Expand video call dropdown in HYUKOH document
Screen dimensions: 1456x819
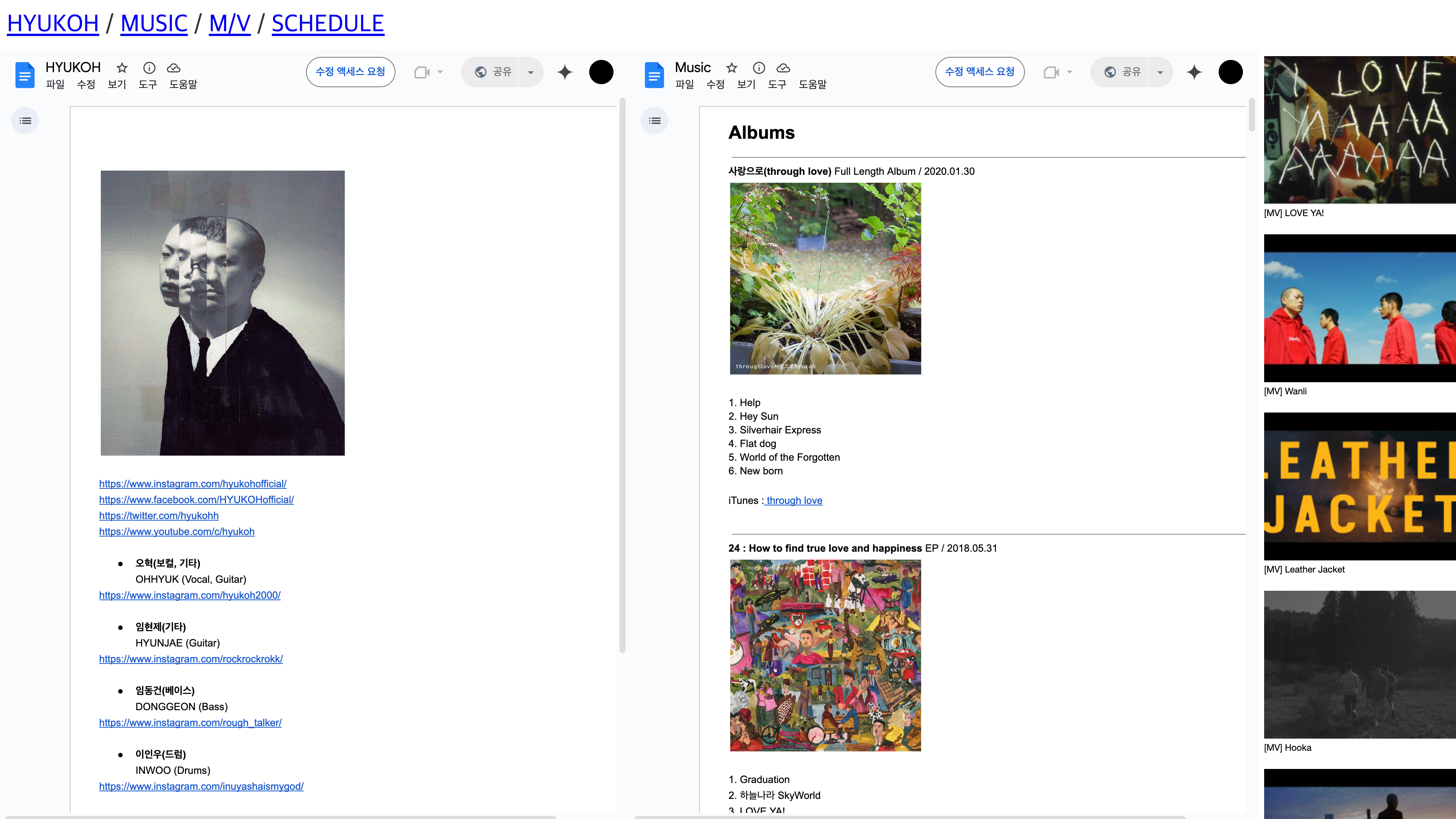[440, 72]
